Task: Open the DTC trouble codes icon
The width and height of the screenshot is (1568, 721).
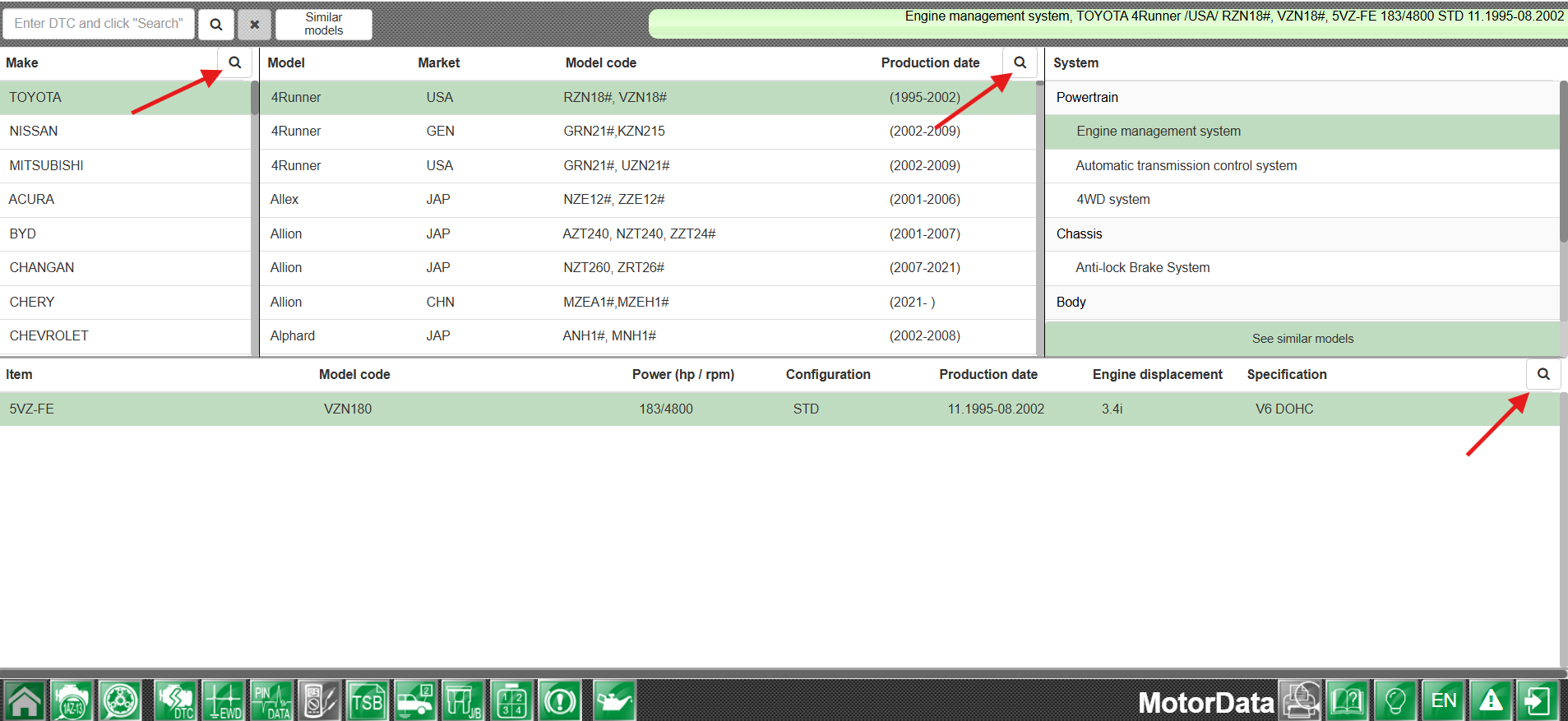Action: coord(175,701)
